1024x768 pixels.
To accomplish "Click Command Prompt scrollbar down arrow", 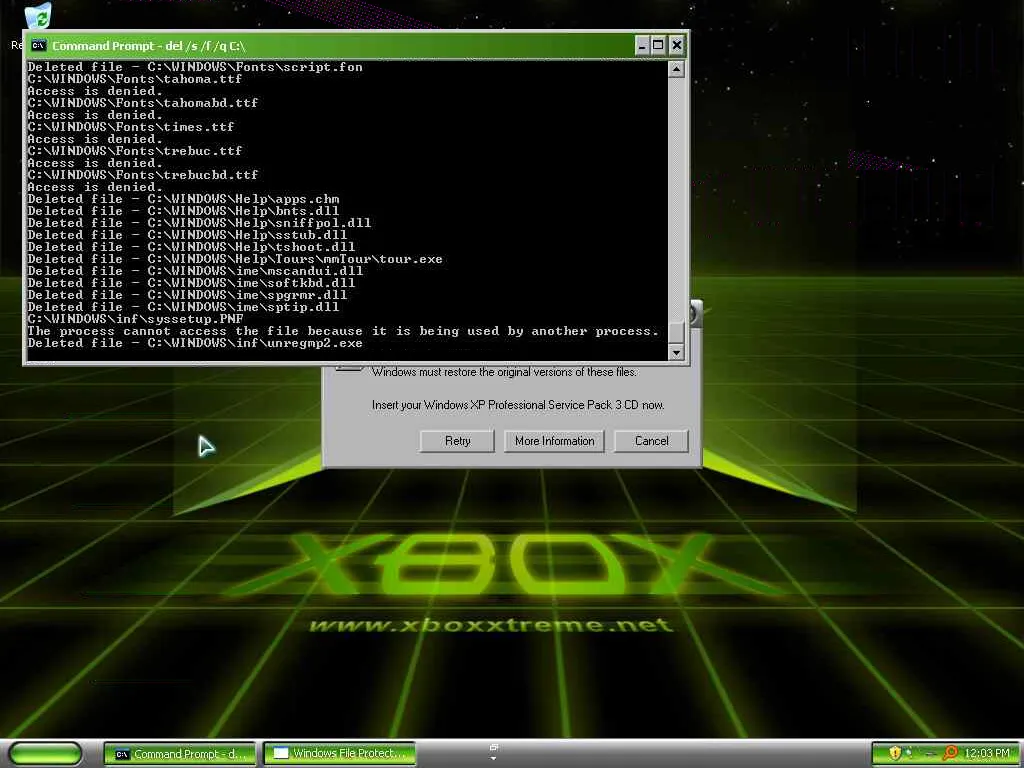I will (x=676, y=353).
